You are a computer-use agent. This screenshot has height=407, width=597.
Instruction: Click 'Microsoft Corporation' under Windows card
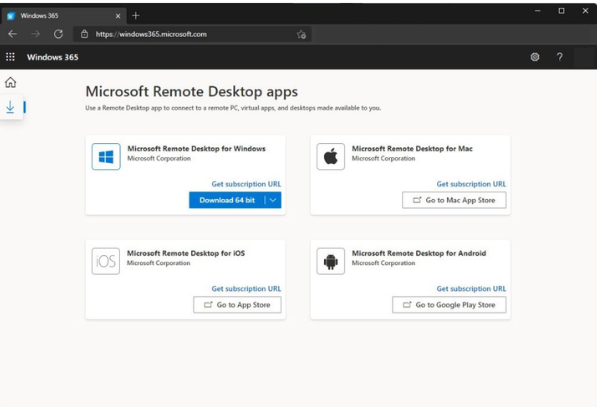(x=159, y=158)
